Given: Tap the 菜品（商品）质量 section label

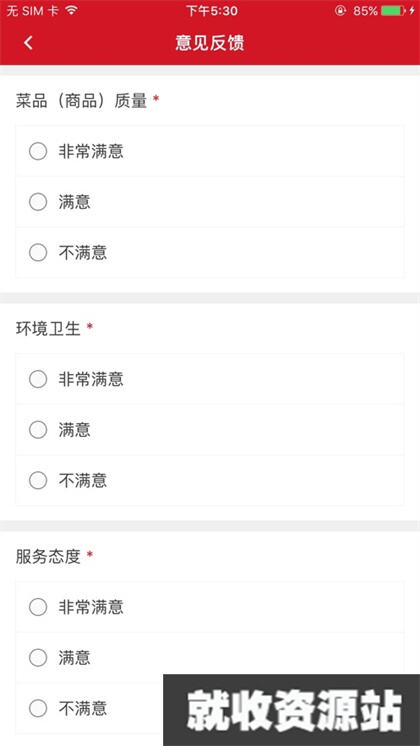Looking at the screenshot, I should pos(82,101).
